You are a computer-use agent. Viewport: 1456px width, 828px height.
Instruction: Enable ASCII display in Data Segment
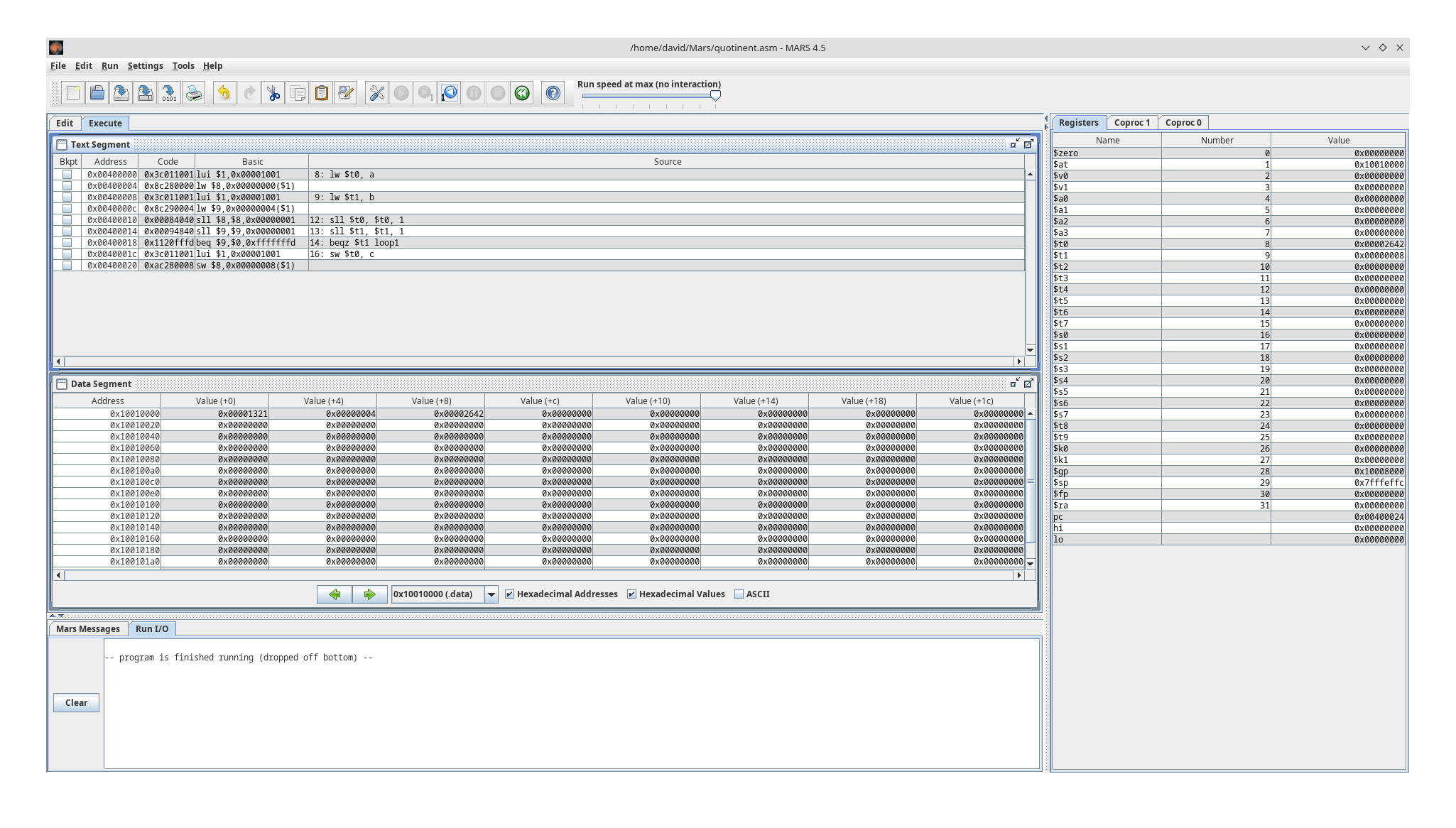[739, 594]
